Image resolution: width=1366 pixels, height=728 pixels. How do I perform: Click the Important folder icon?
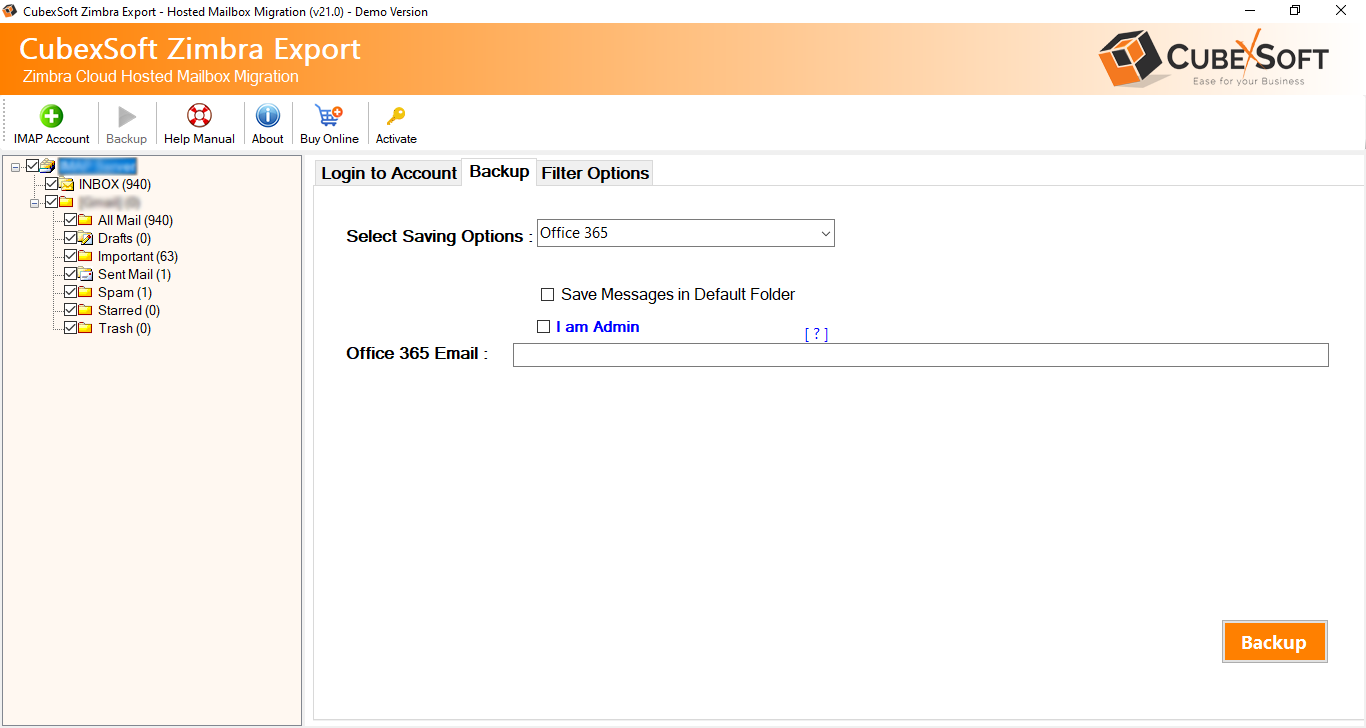tap(86, 256)
